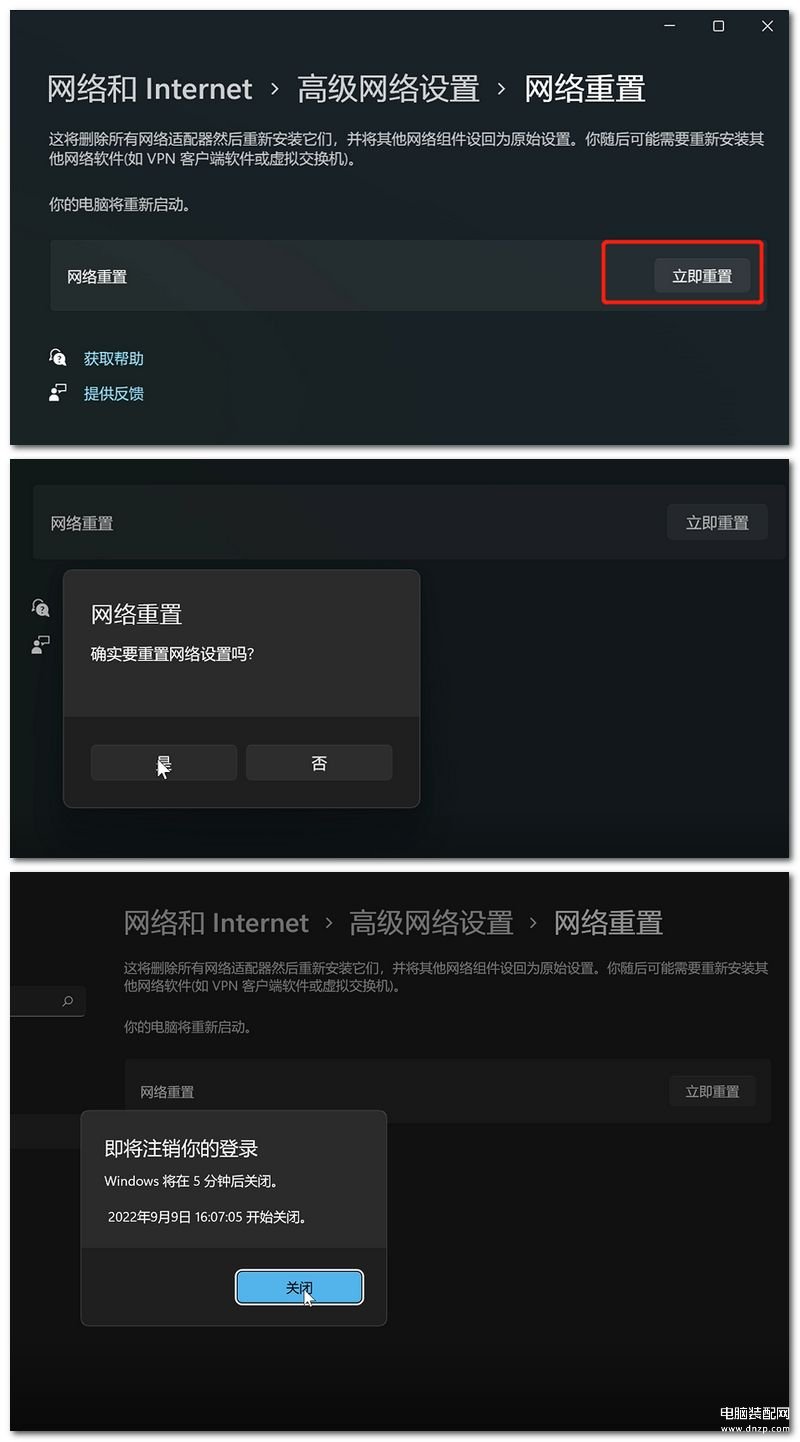
Task: Click the help icon beside 获取帮助
Action: pyautogui.click(x=58, y=358)
